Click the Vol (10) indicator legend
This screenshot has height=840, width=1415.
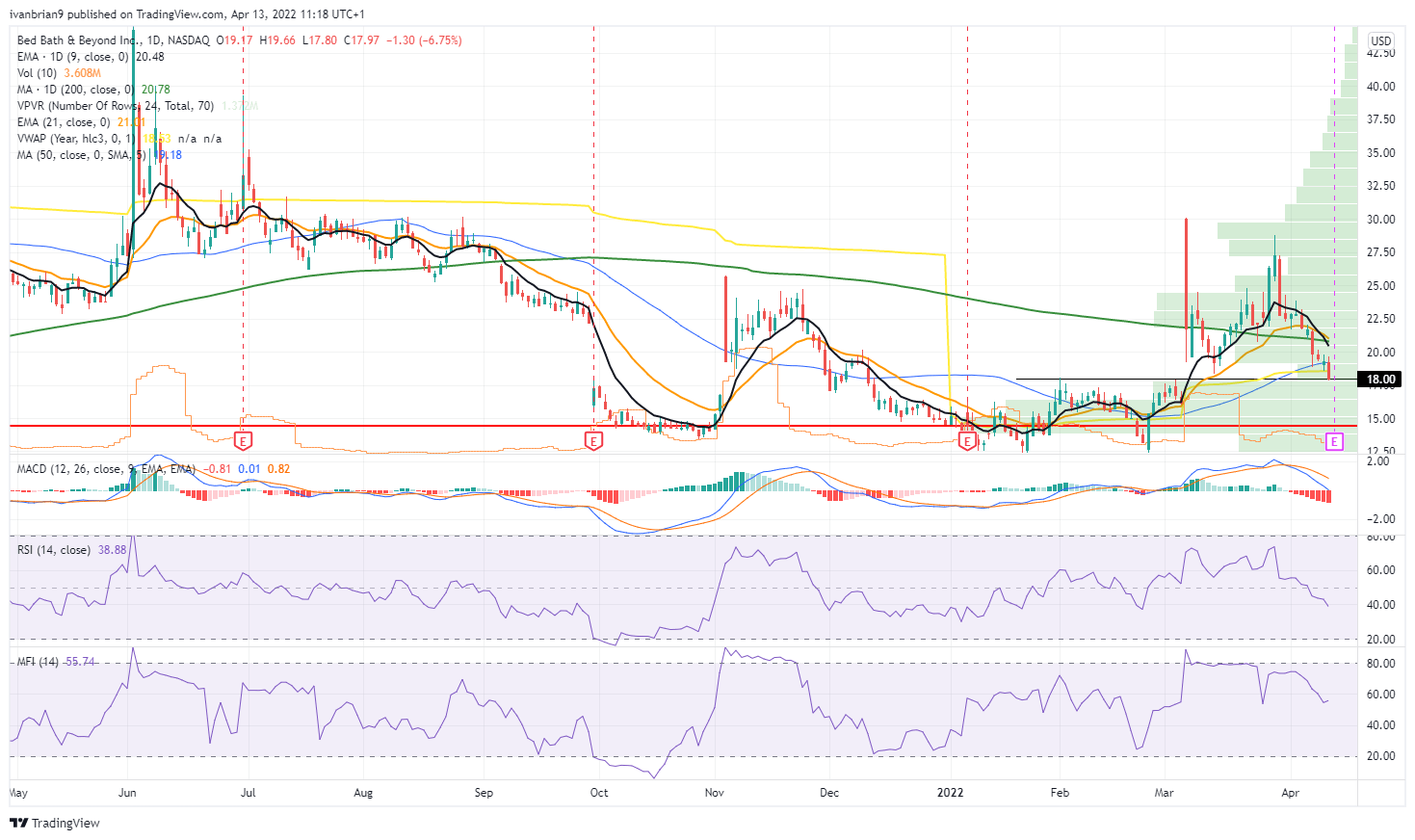[x=37, y=73]
